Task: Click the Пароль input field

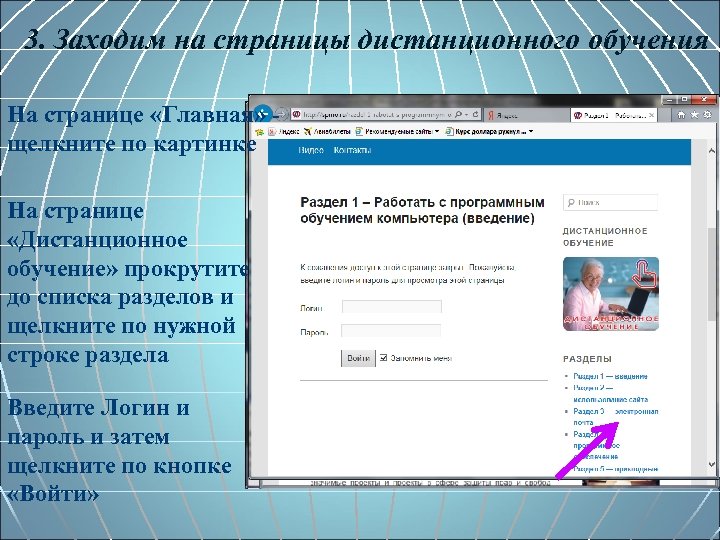Action: point(391,331)
